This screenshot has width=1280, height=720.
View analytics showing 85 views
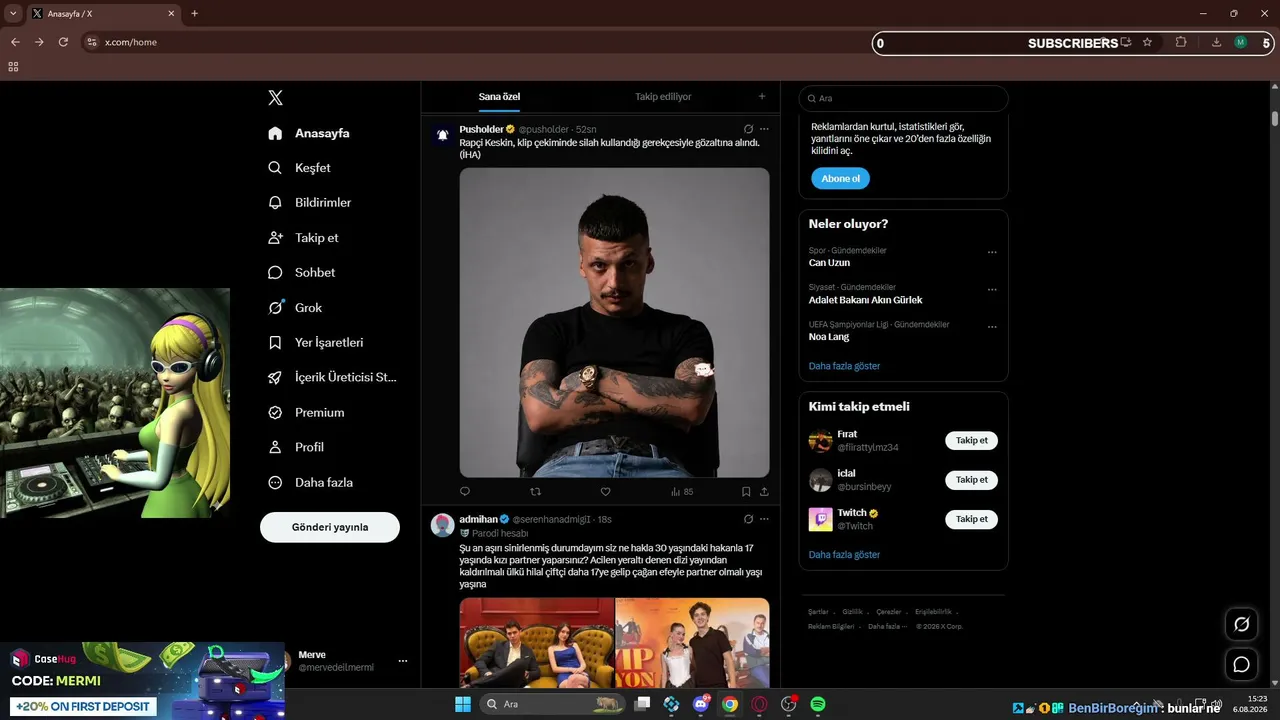coord(682,492)
